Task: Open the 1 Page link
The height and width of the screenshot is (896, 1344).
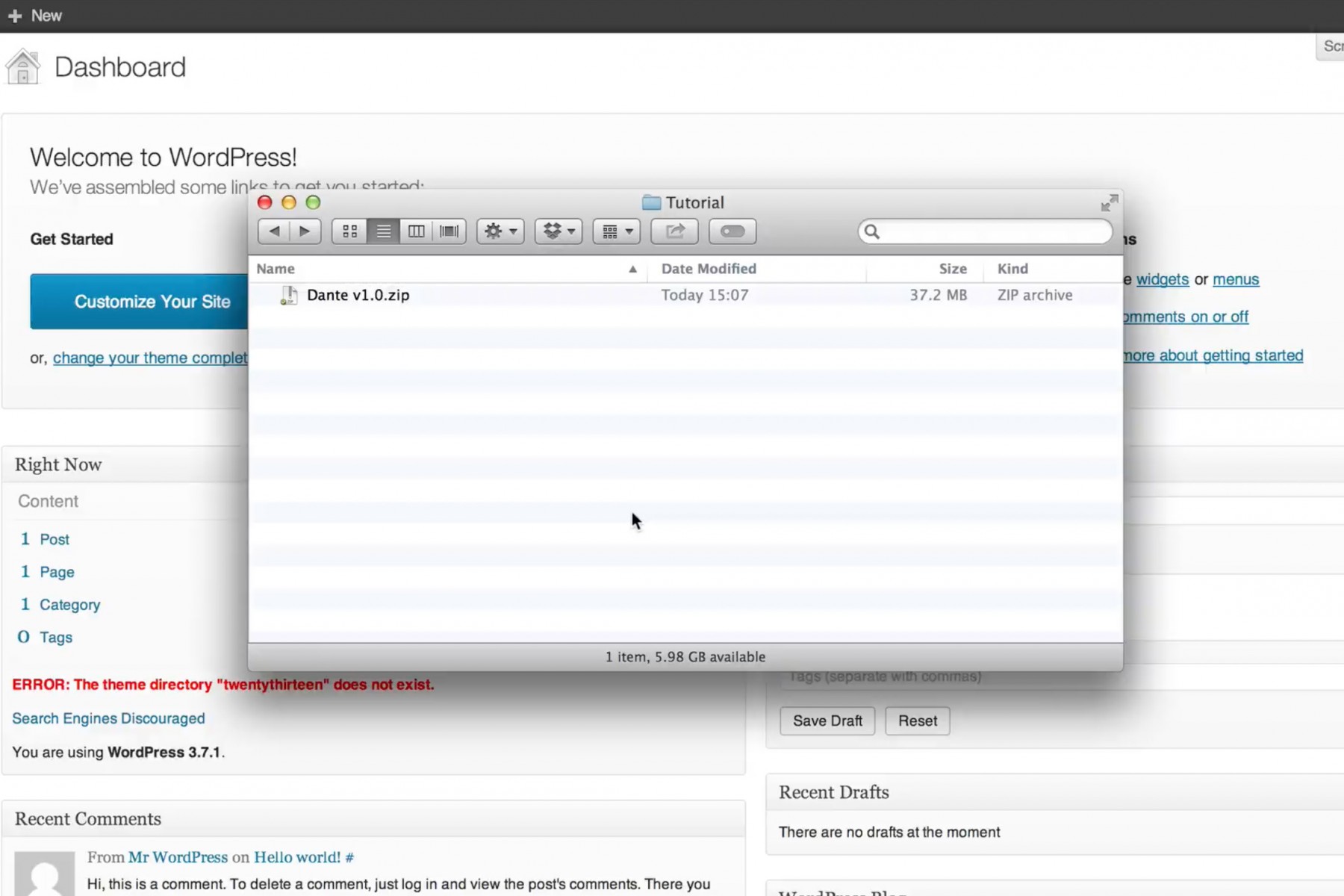Action: click(x=47, y=572)
